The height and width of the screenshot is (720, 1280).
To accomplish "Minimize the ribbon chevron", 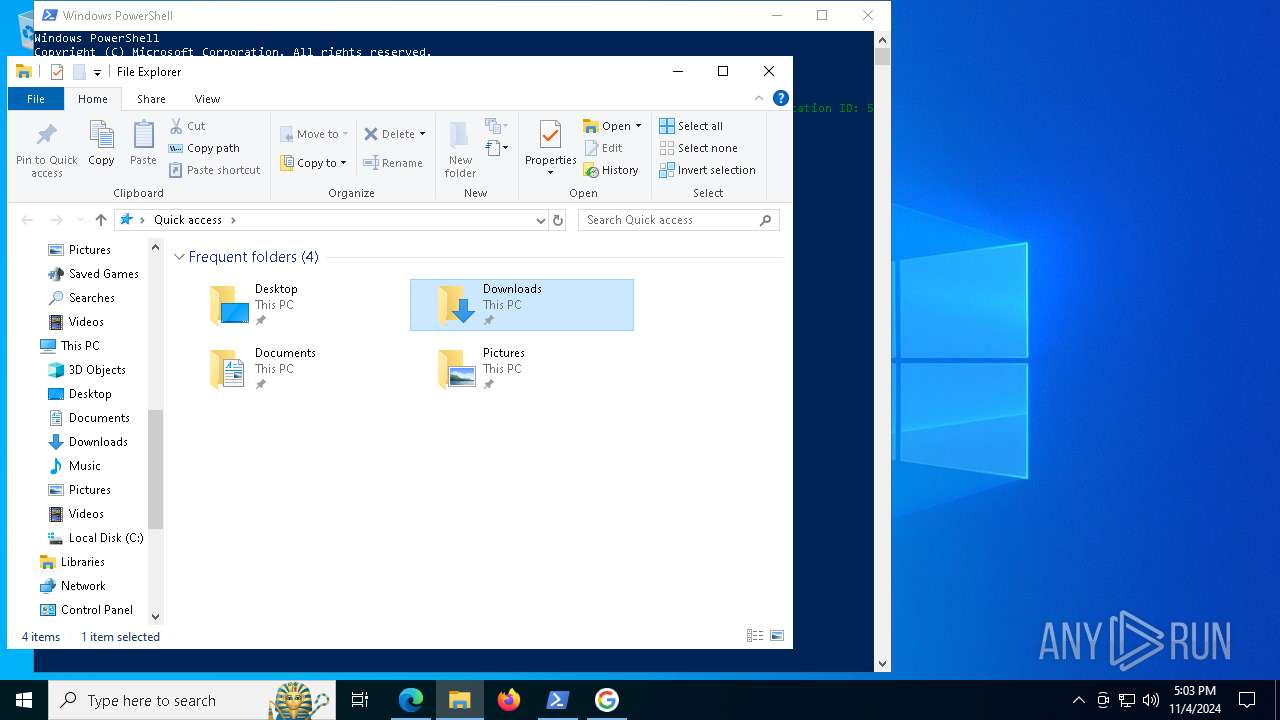I will point(759,98).
